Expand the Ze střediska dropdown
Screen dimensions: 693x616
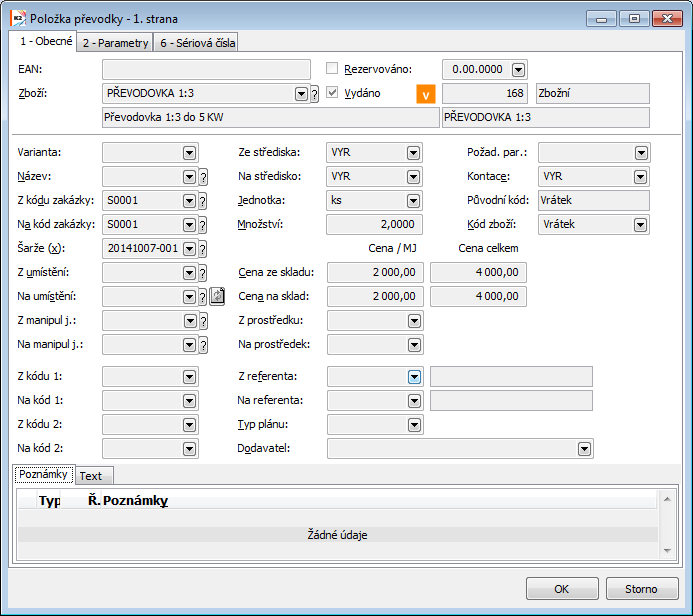pyautogui.click(x=413, y=153)
